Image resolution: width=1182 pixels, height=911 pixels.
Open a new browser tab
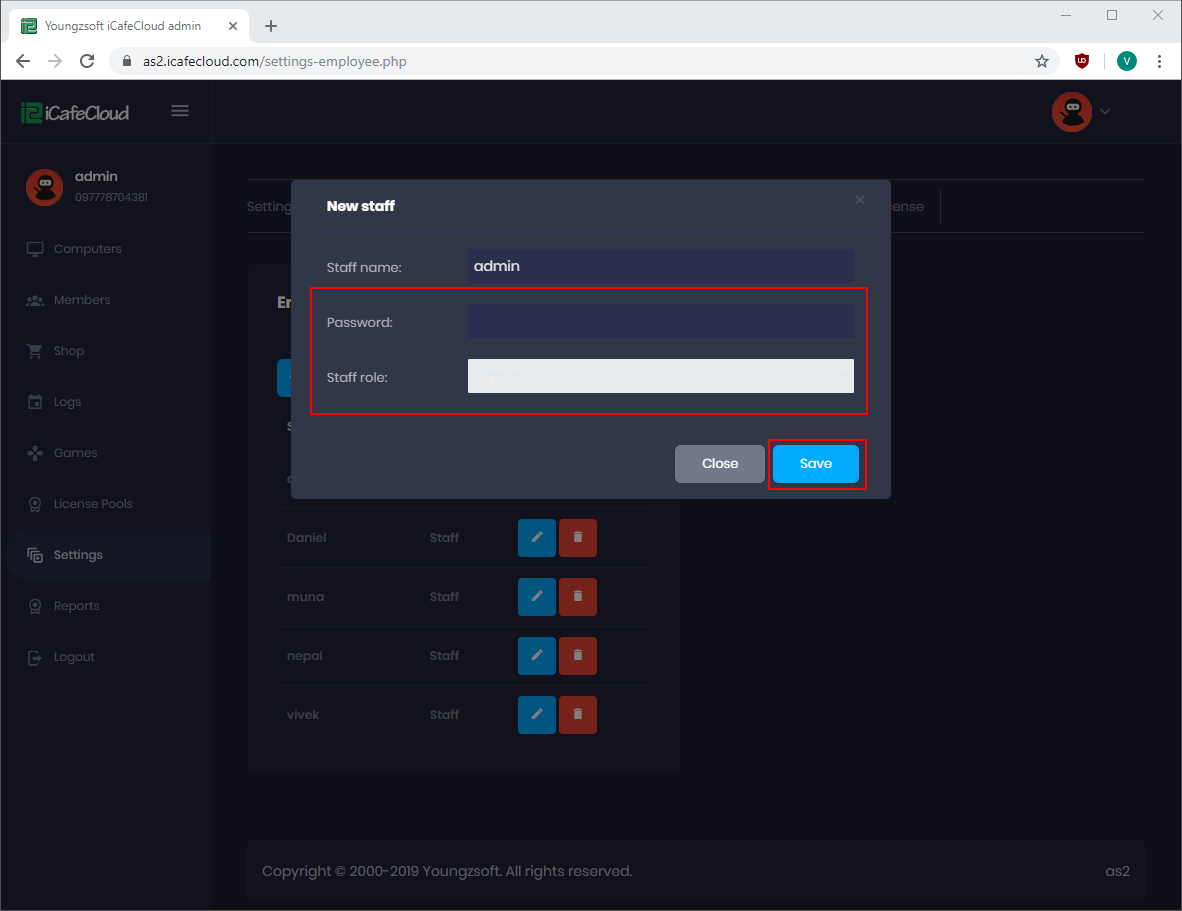pos(271,26)
